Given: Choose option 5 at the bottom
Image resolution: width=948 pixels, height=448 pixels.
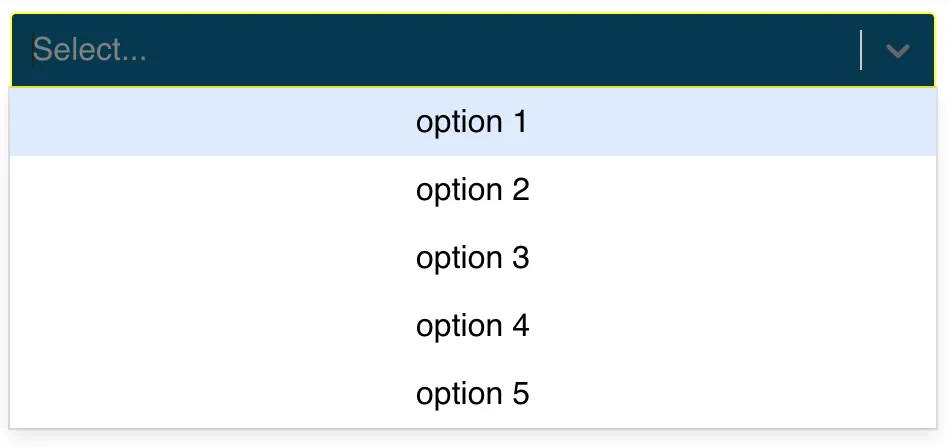Looking at the screenshot, I should [472, 394].
